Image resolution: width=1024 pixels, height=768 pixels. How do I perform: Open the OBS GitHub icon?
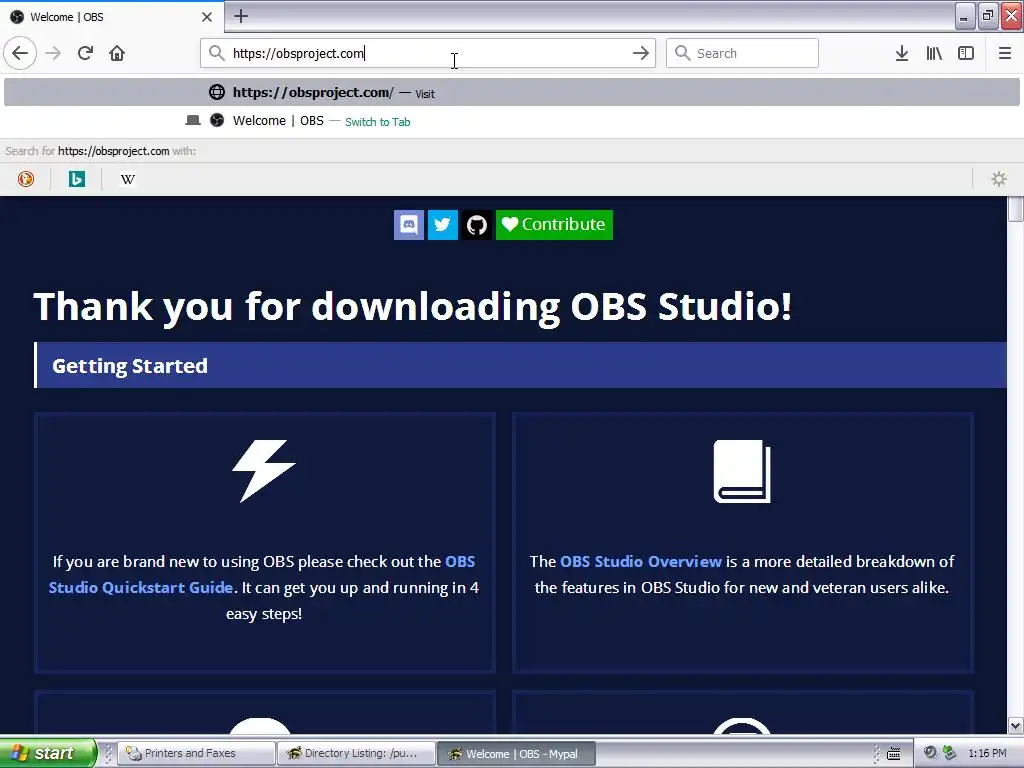tap(477, 225)
